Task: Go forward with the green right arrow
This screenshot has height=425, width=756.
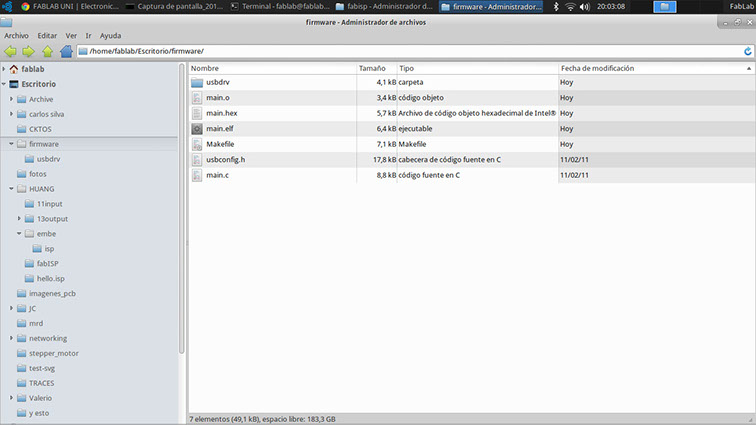Action: [28, 51]
